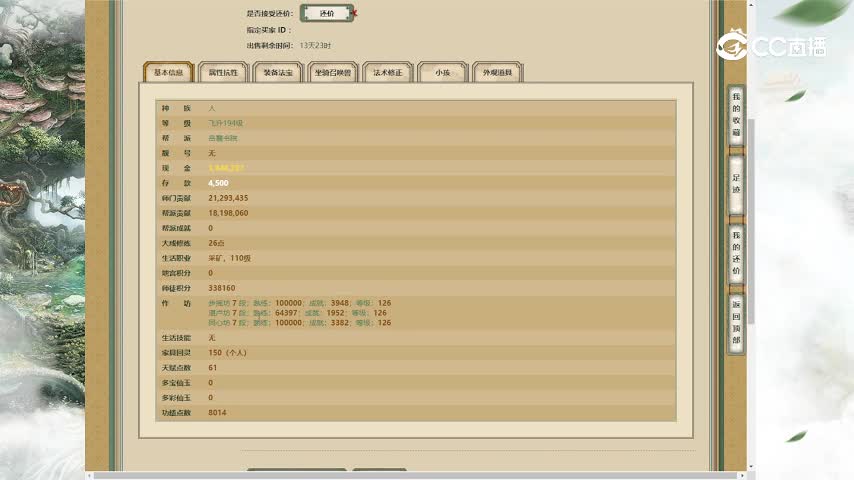Click the 帮派 guild name value
This screenshot has height=480, width=854.
pyautogui.click(x=223, y=138)
